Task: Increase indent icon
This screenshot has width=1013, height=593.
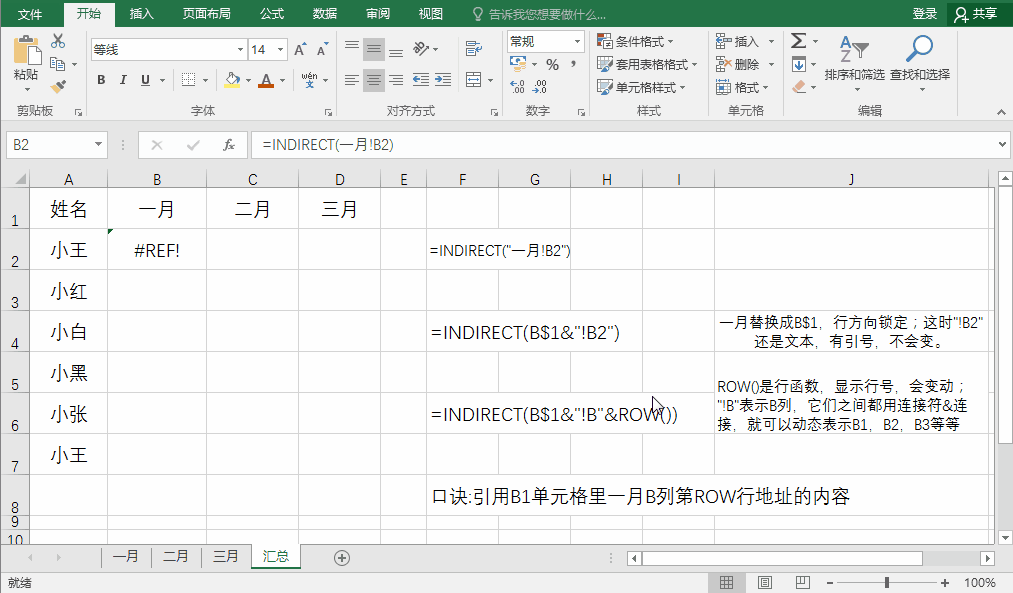Action: 443,80
